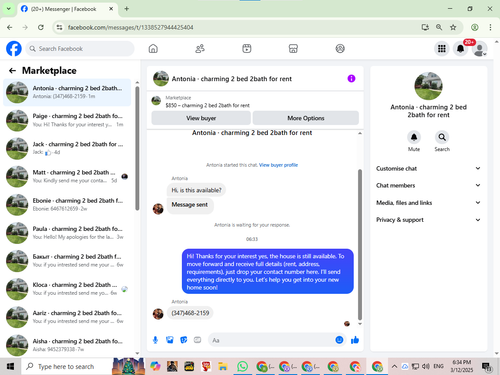This screenshot has height=375, width=500.
Task: Click the browser reload button
Action: tap(41, 27)
